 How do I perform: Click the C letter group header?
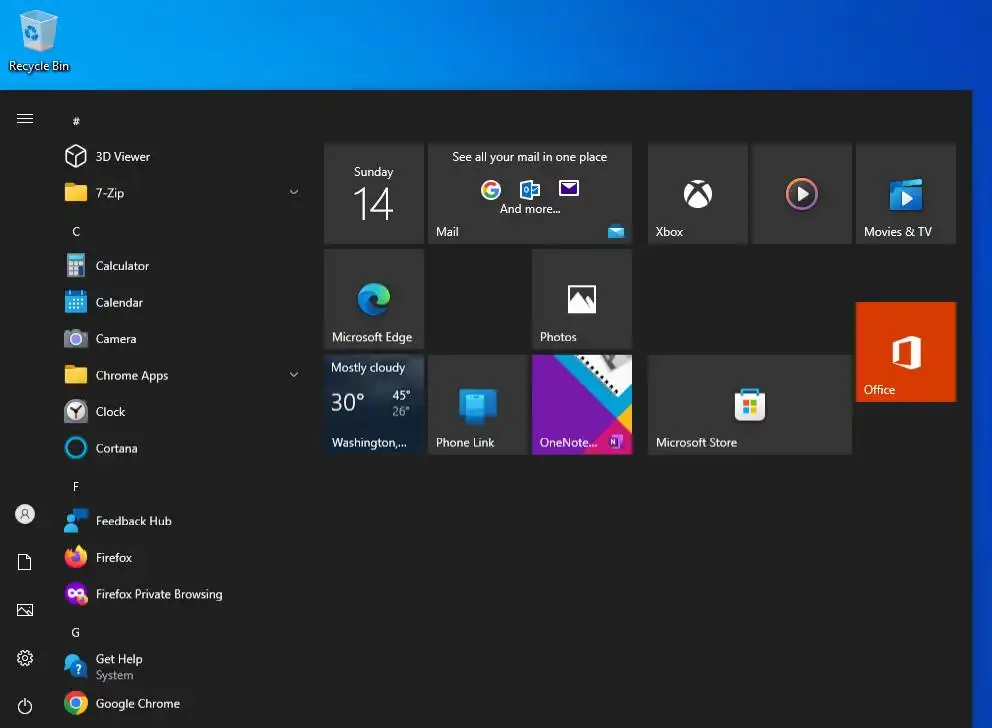(76, 231)
